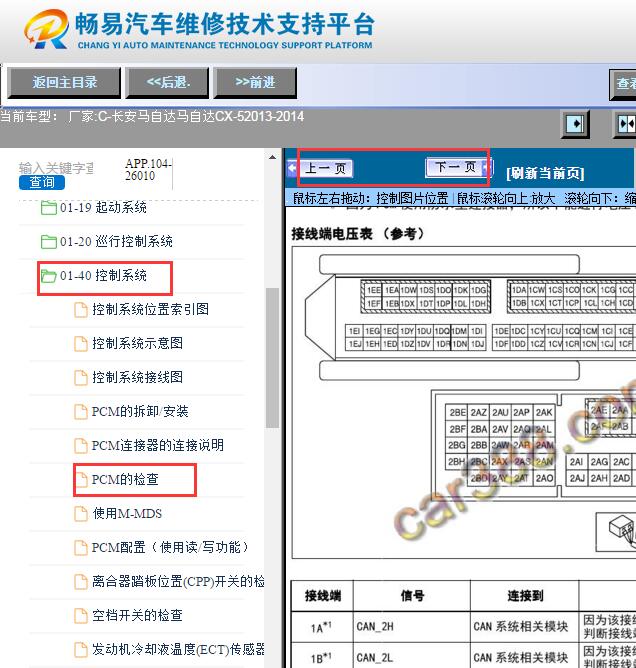Open folder 01-19 起动系统
636x668 pixels.
pos(103,207)
